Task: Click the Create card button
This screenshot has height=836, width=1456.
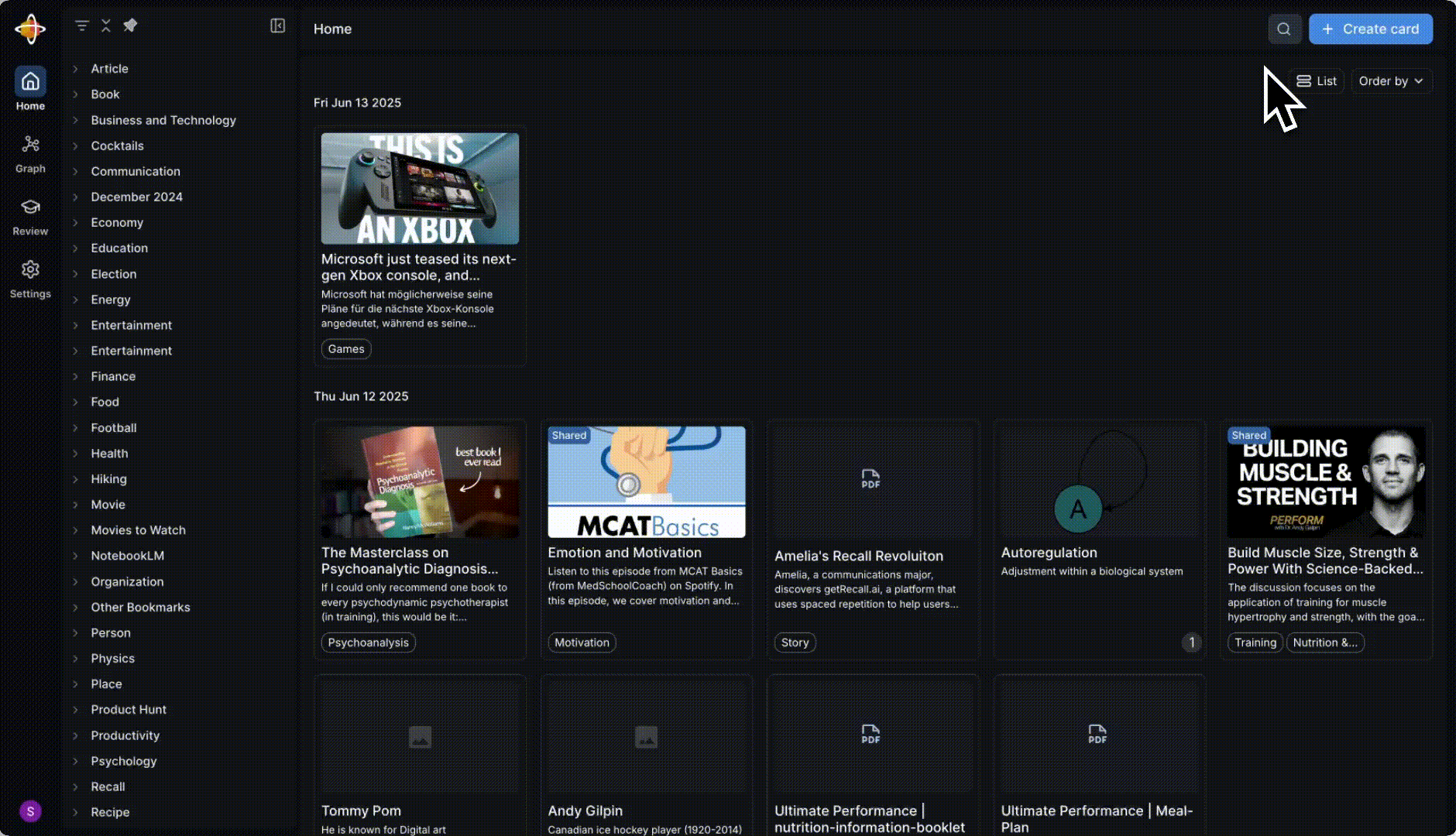Action: click(x=1371, y=29)
